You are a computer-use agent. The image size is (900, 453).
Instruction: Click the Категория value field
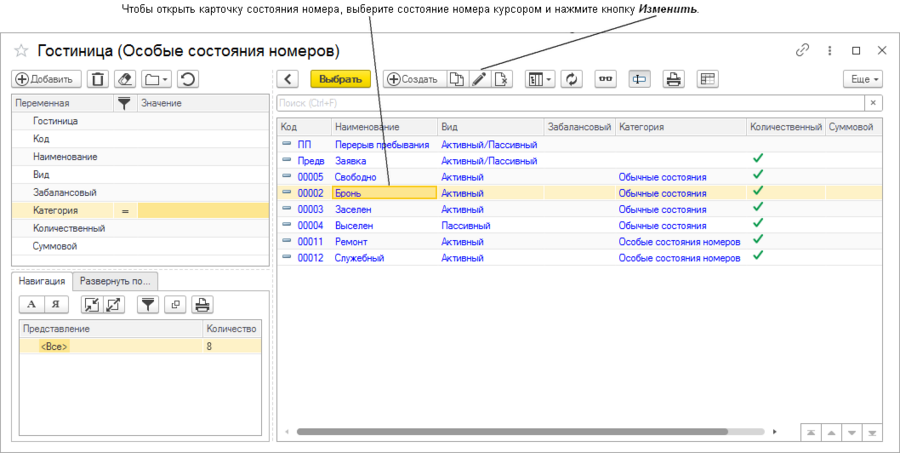[203, 211]
